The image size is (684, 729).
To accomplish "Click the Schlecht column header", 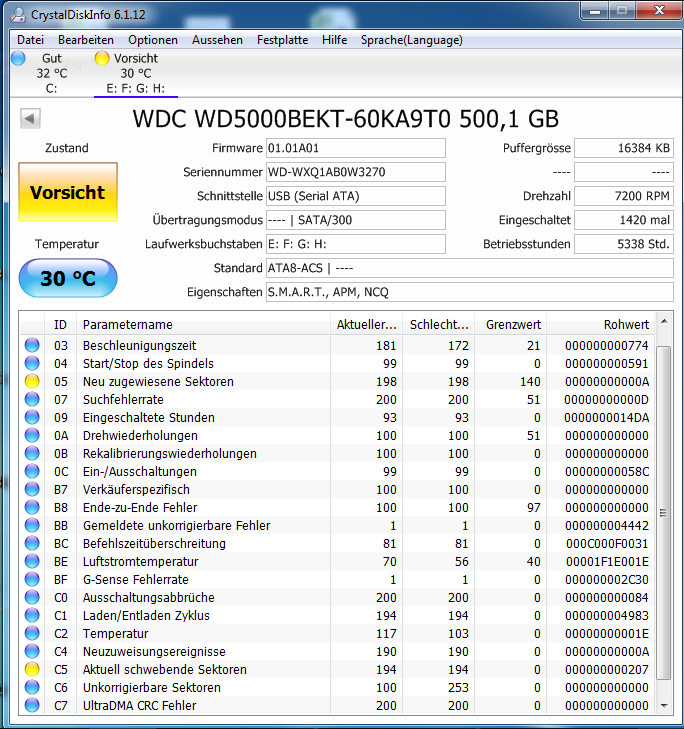I will point(438,325).
